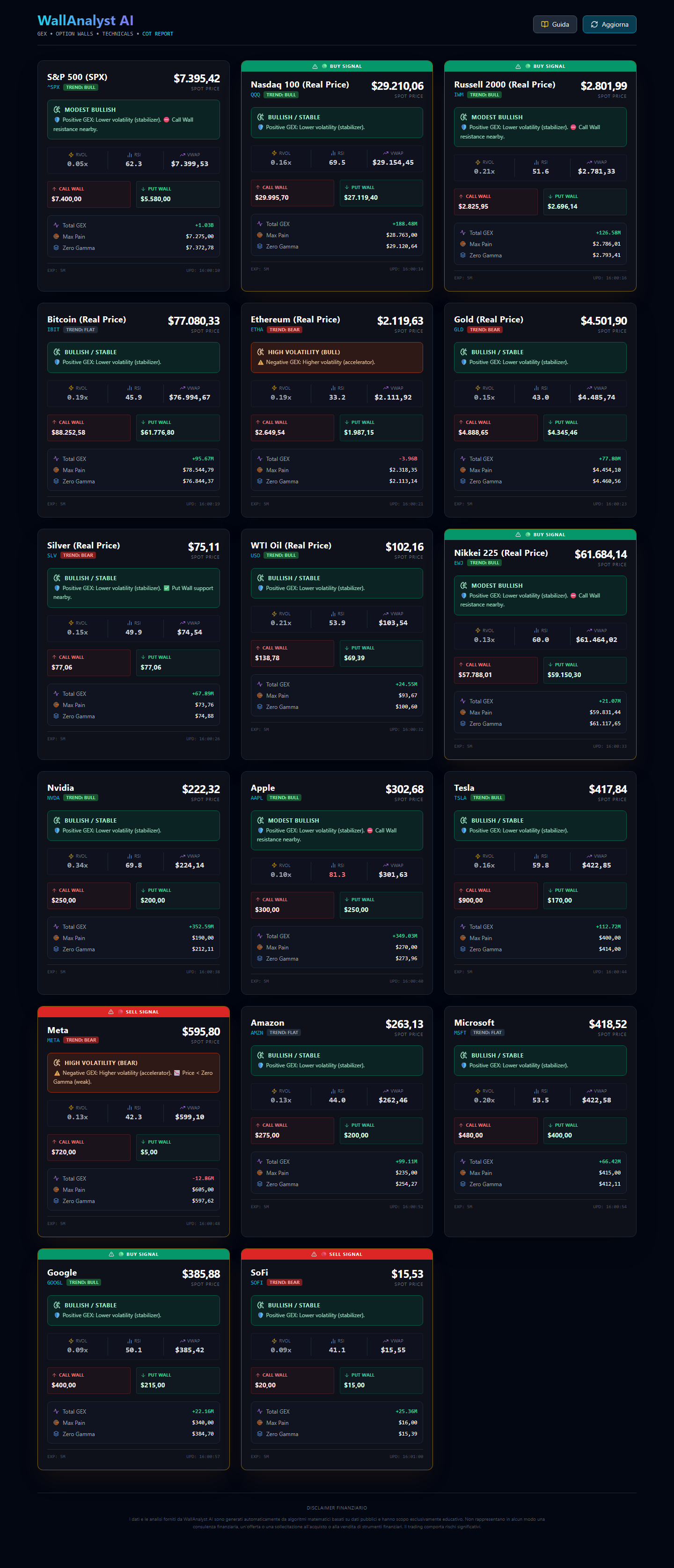Click the DISCLAIMER FINANZIARIO footer heading

337,1508
